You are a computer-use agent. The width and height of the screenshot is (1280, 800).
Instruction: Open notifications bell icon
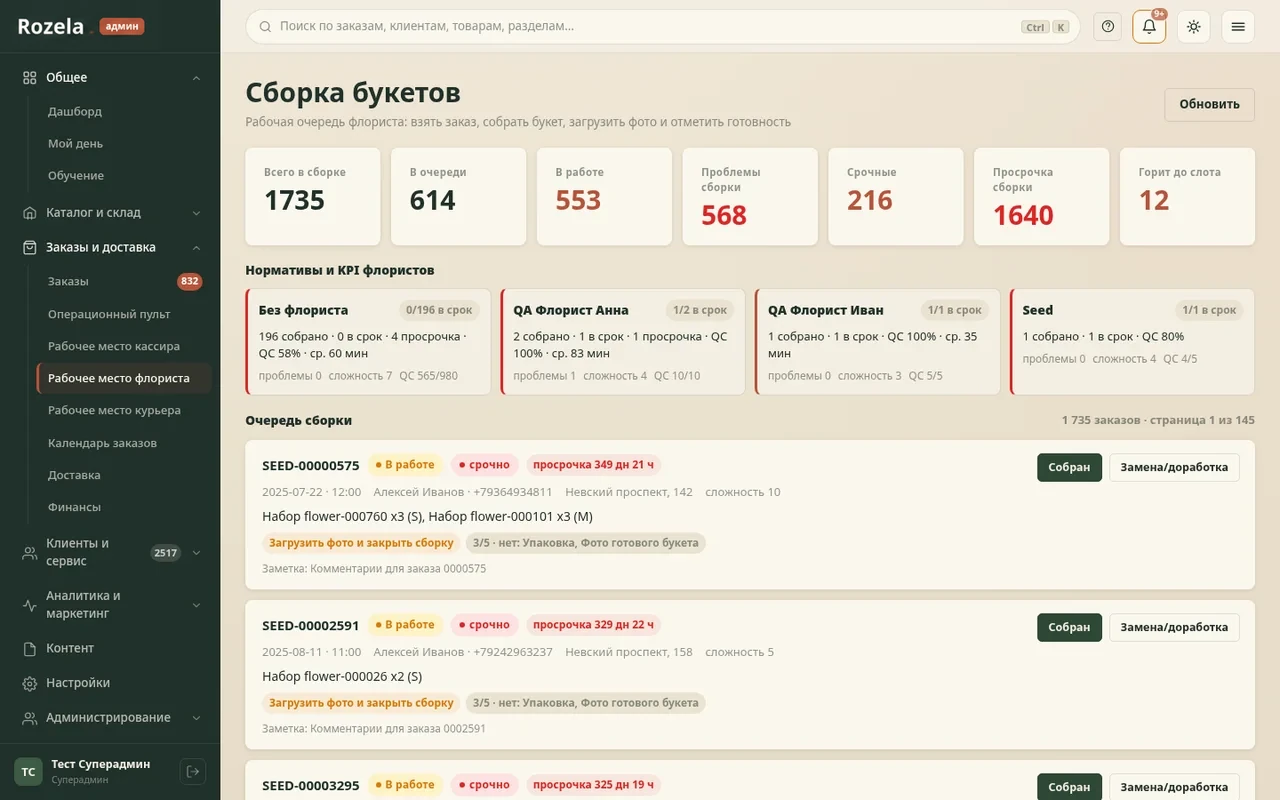tap(1149, 27)
